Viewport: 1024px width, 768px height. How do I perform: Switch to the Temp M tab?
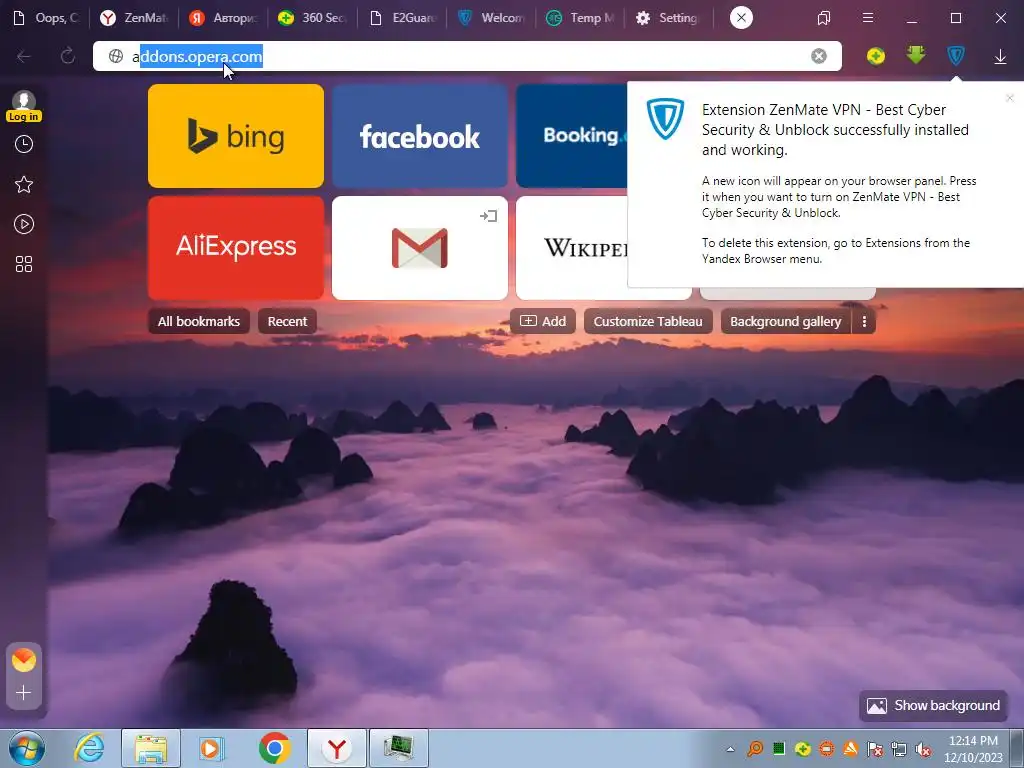coord(581,18)
